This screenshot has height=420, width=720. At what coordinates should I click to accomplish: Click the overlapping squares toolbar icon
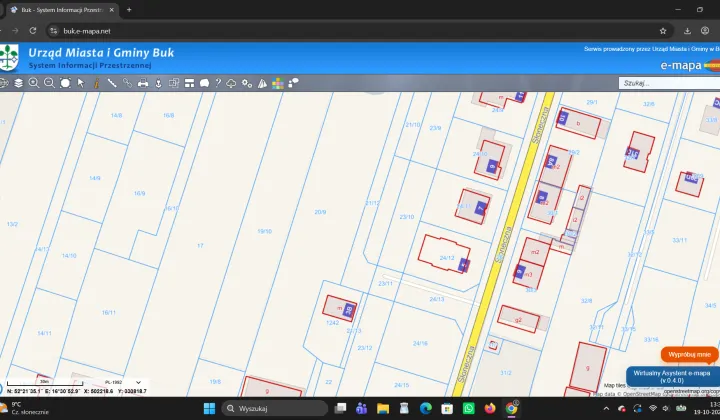pyautogui.click(x=174, y=83)
